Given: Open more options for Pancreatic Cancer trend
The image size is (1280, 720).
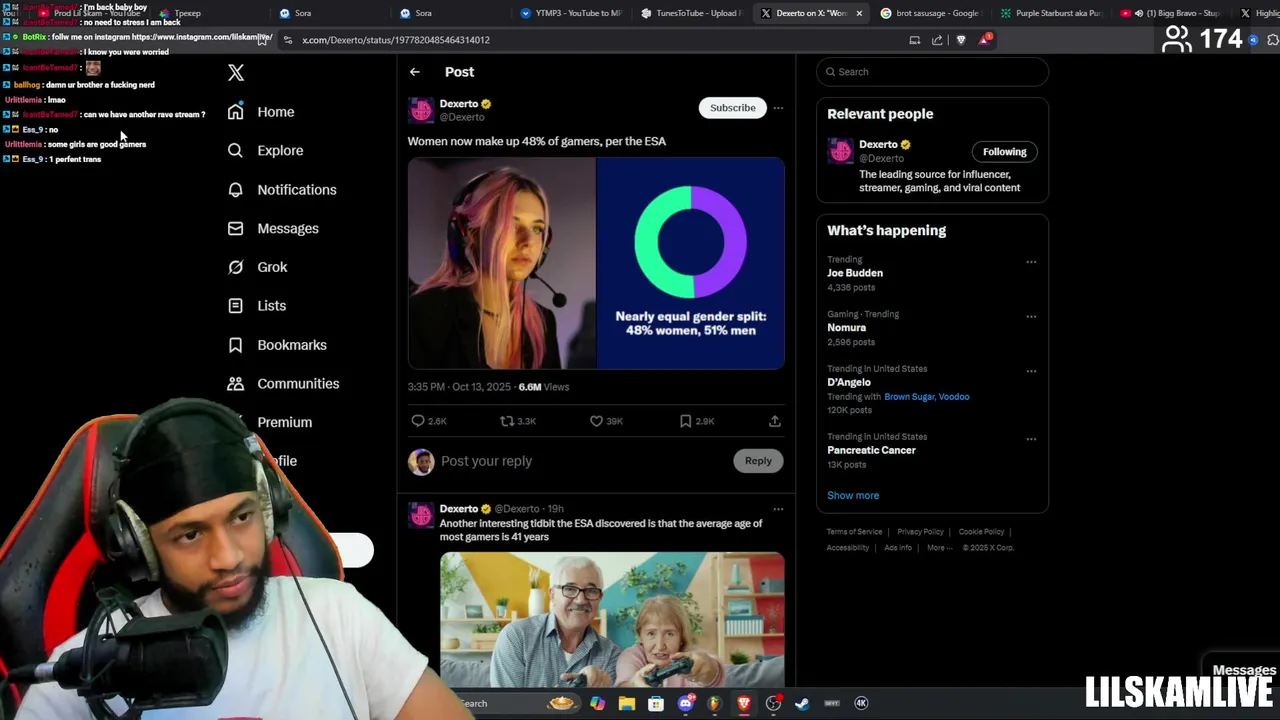Looking at the screenshot, I should [1031, 439].
